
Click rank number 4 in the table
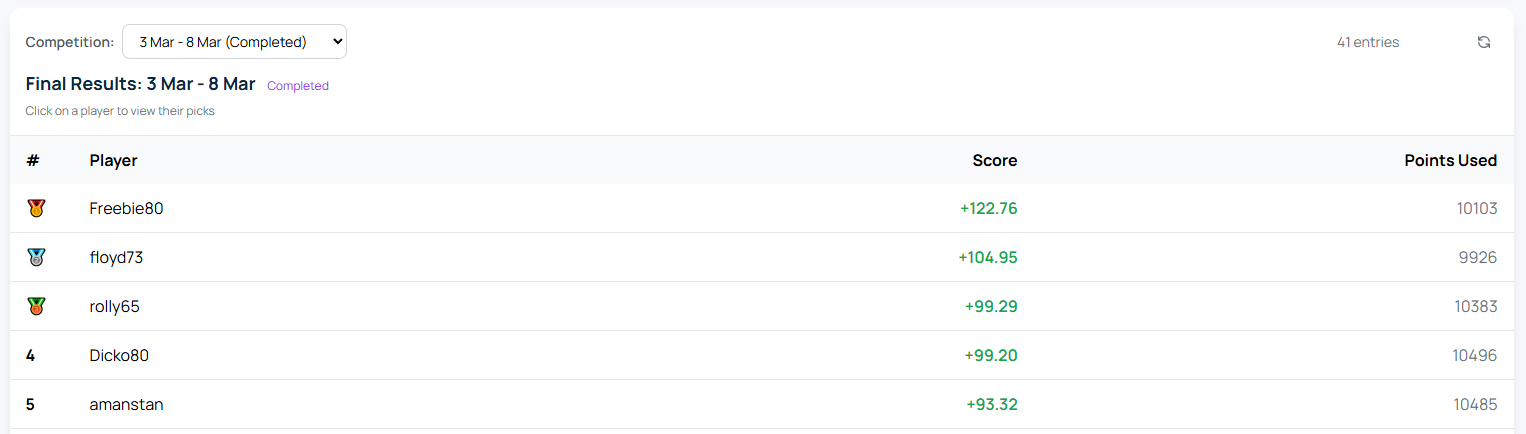click(30, 355)
